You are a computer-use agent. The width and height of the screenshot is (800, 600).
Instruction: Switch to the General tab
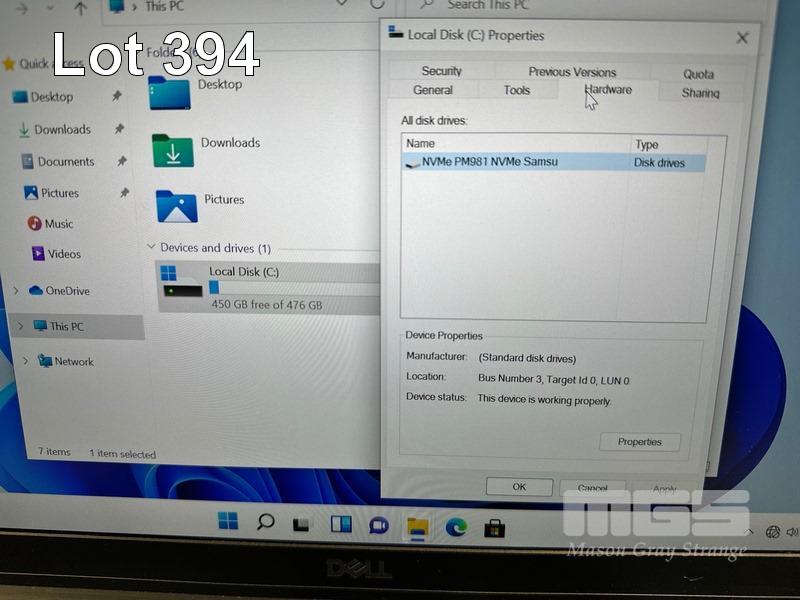433,90
